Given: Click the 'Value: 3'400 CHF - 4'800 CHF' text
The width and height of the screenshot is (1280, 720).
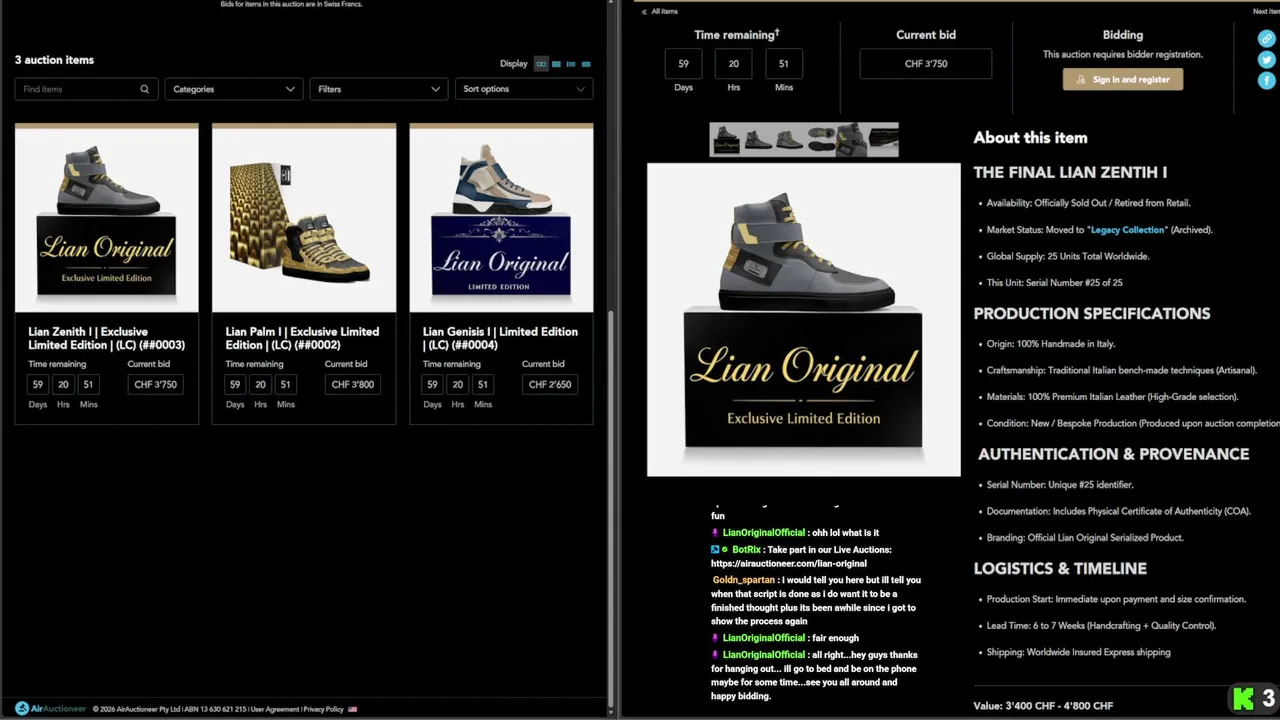Looking at the screenshot, I should click(1043, 706).
